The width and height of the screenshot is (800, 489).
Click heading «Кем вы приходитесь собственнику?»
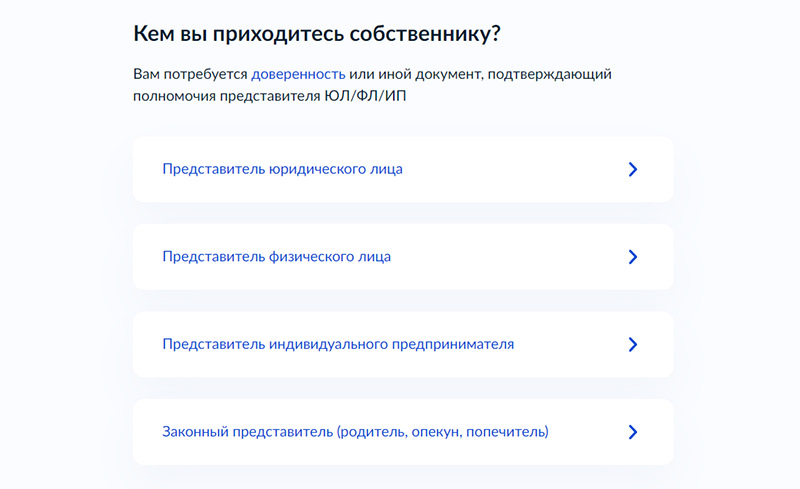[317, 34]
